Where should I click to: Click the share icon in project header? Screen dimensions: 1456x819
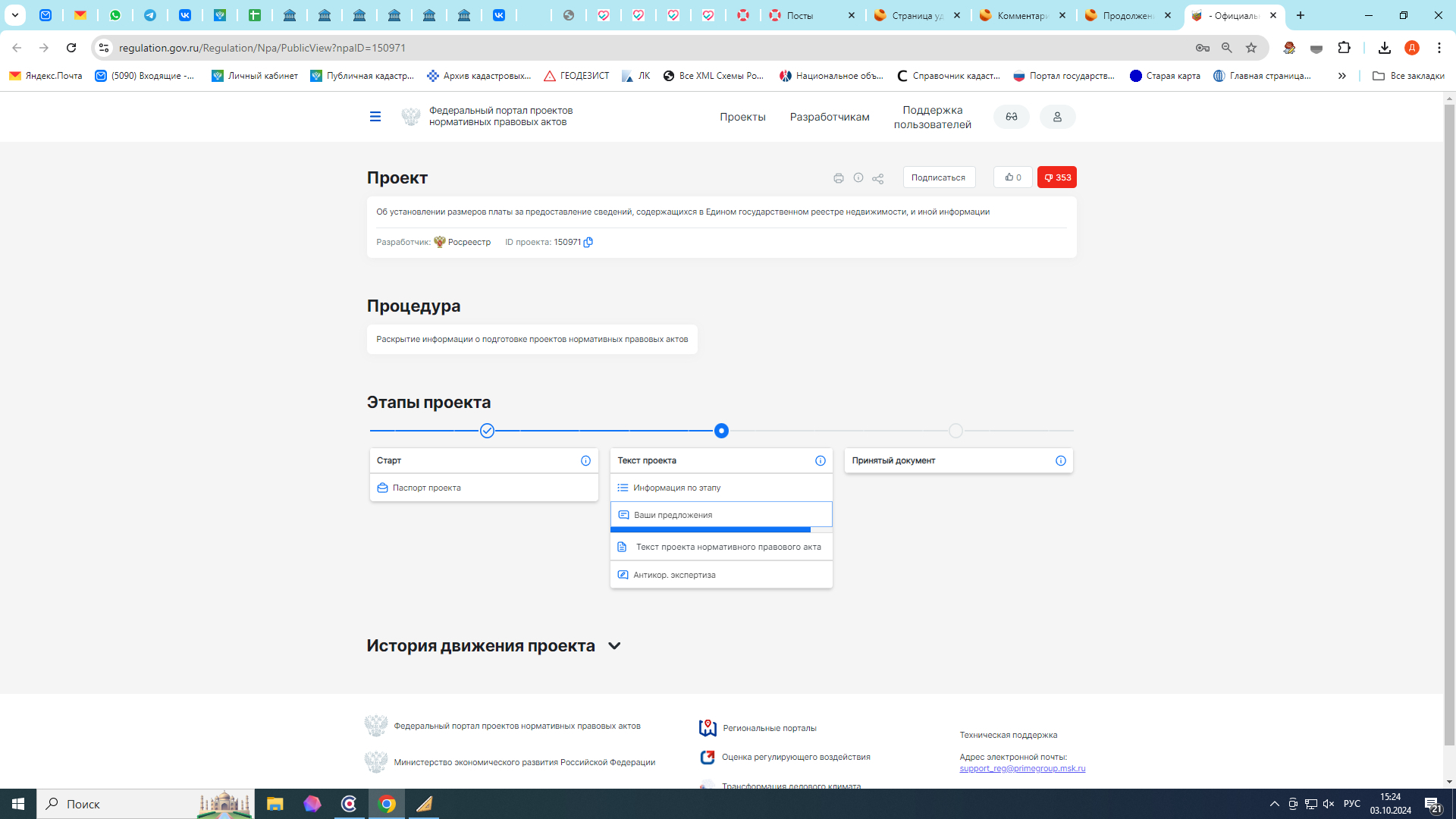coord(877,178)
